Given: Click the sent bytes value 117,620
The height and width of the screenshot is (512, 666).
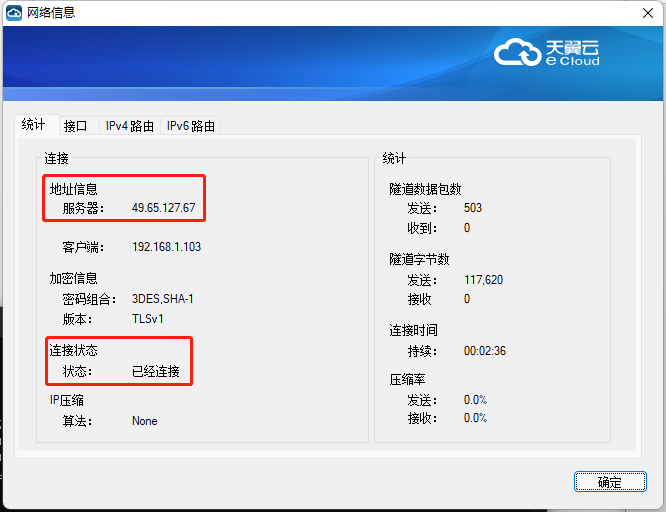Looking at the screenshot, I should coord(483,280).
